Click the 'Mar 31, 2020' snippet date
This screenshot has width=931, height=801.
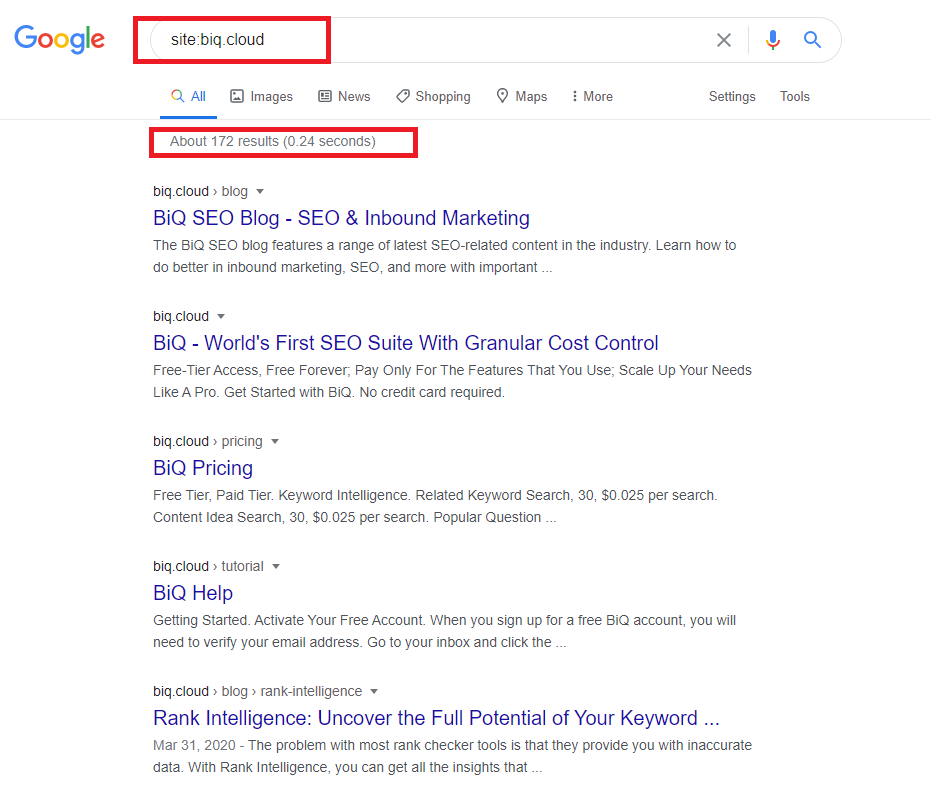pos(194,745)
